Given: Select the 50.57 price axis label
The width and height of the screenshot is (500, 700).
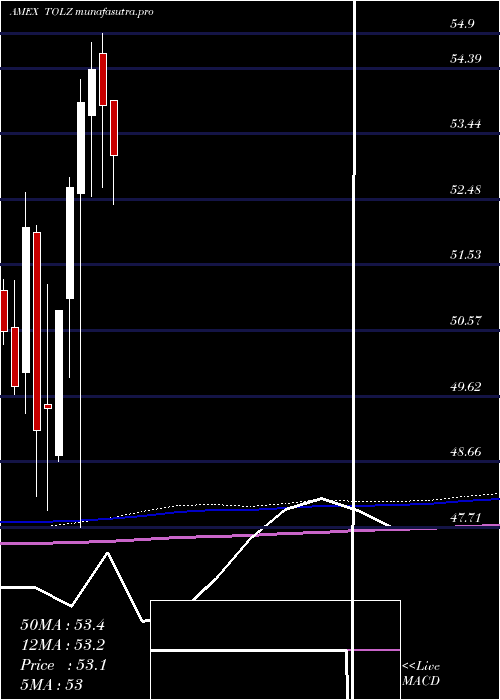Looking at the screenshot, I should click(x=465, y=321).
